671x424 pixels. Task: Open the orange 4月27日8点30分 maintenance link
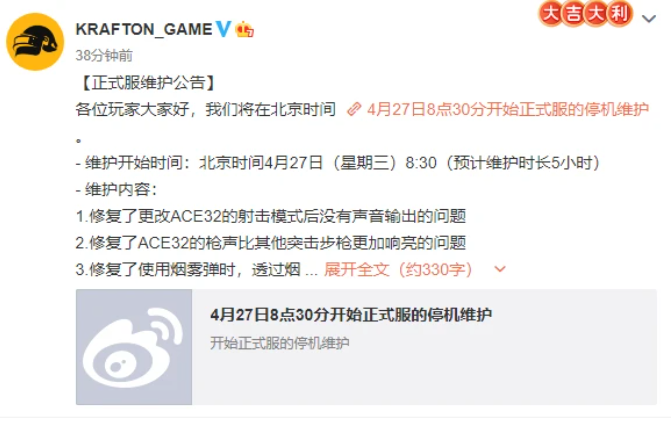click(508, 110)
